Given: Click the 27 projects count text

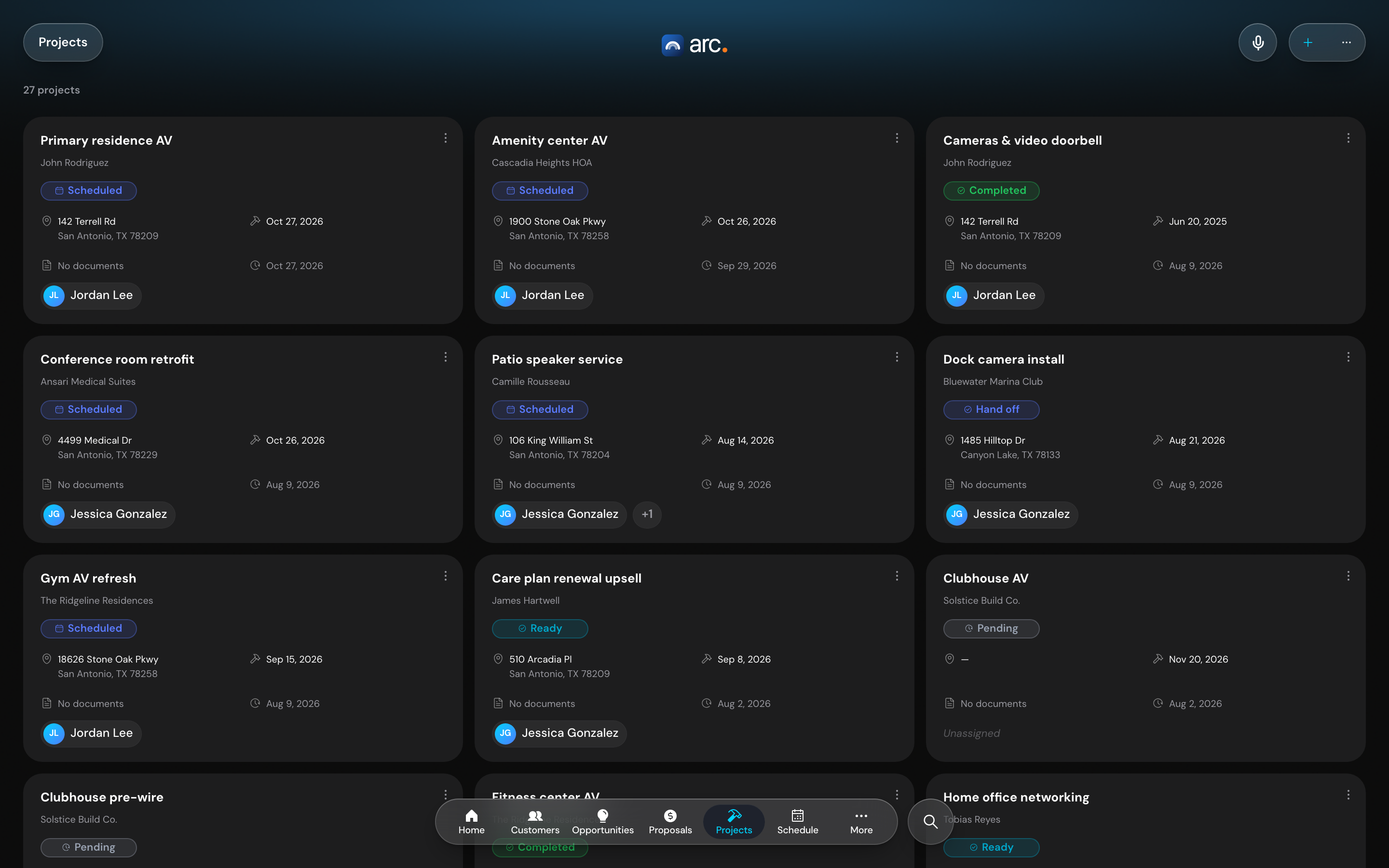Looking at the screenshot, I should pyautogui.click(x=52, y=90).
